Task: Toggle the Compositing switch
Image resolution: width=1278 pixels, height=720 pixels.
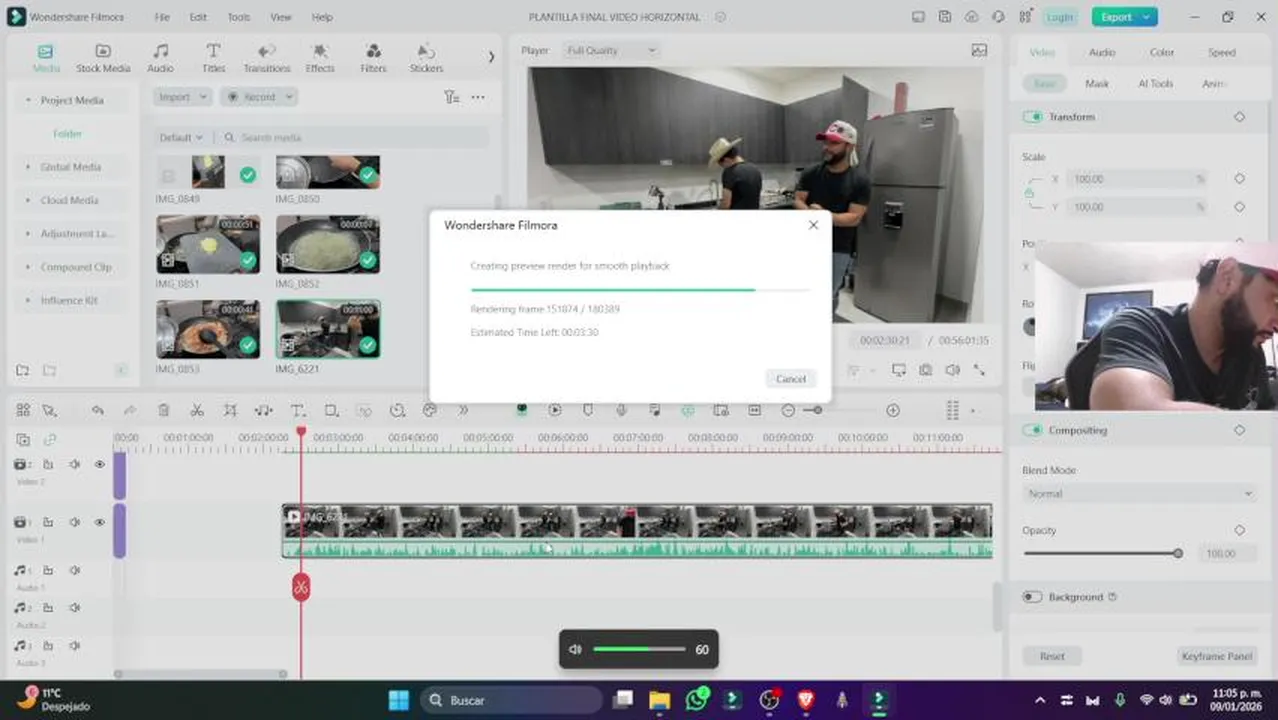Action: click(1033, 430)
